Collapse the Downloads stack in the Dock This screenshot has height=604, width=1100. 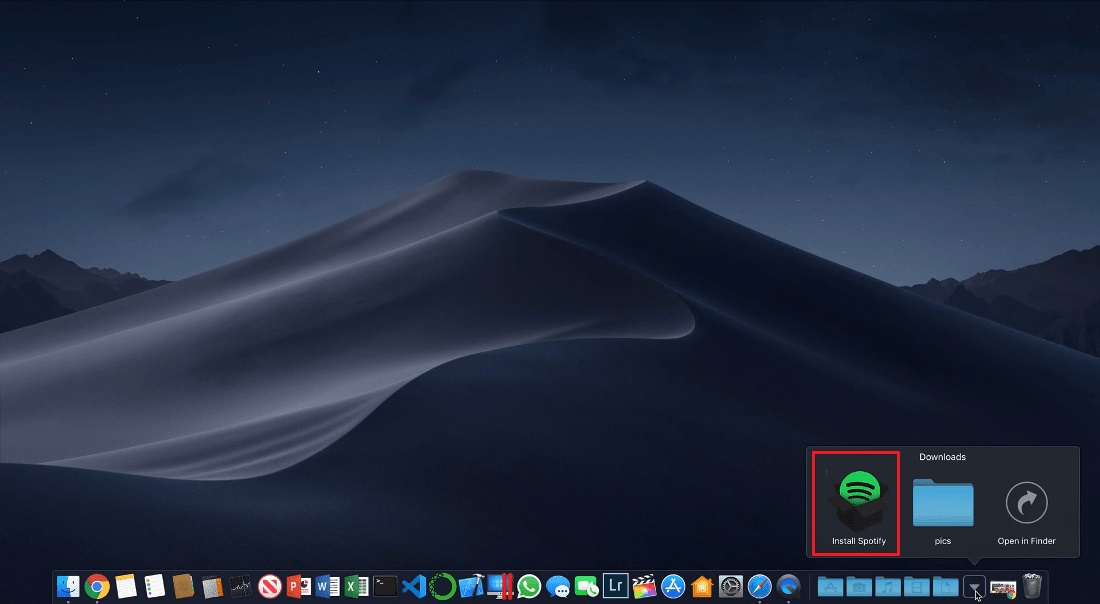(x=974, y=586)
